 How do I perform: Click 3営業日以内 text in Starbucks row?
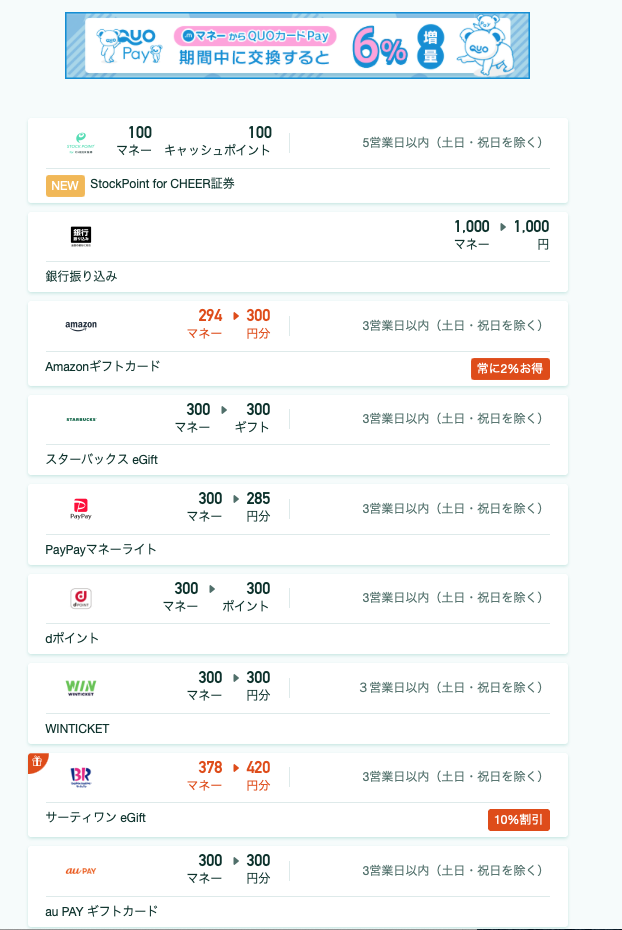(452, 419)
